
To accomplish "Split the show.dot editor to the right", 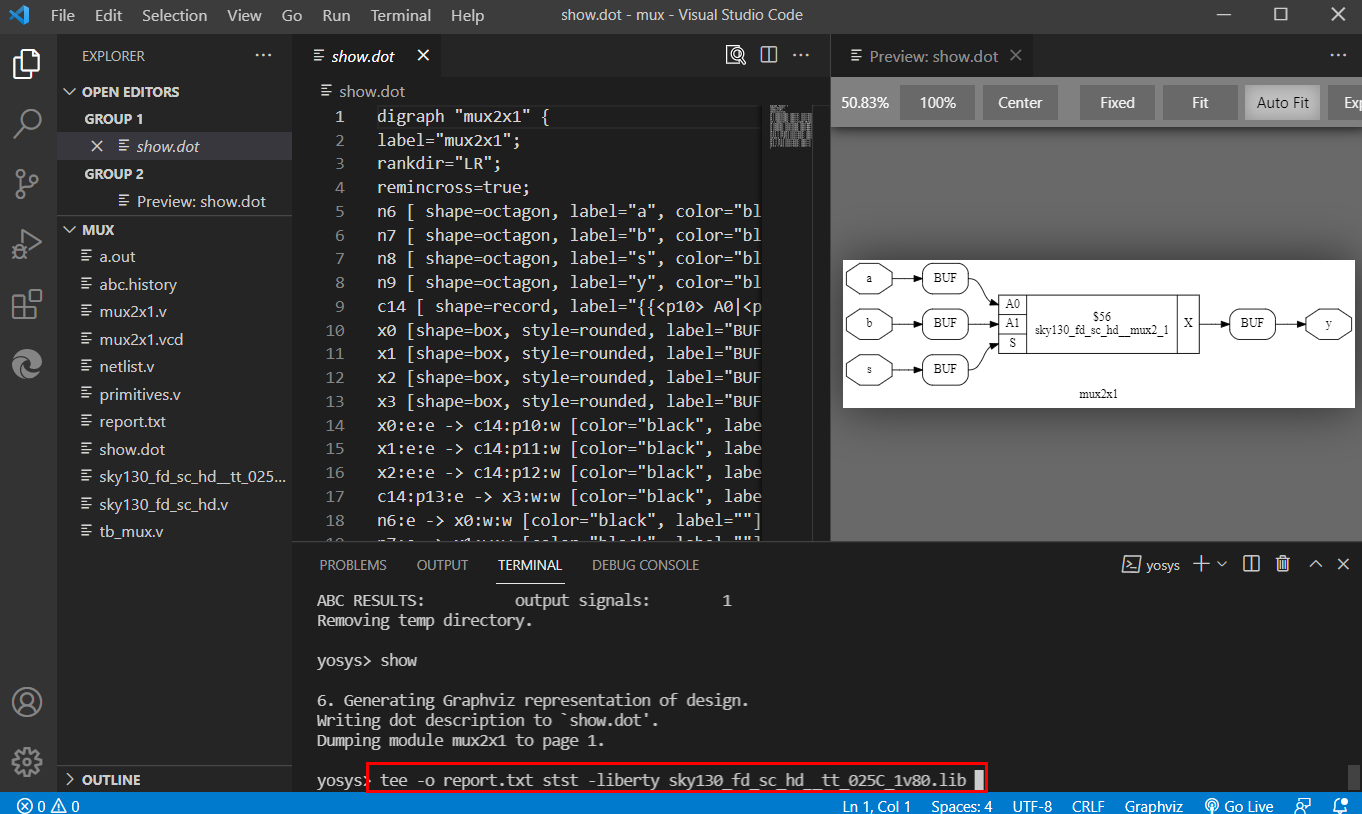I will (768, 55).
